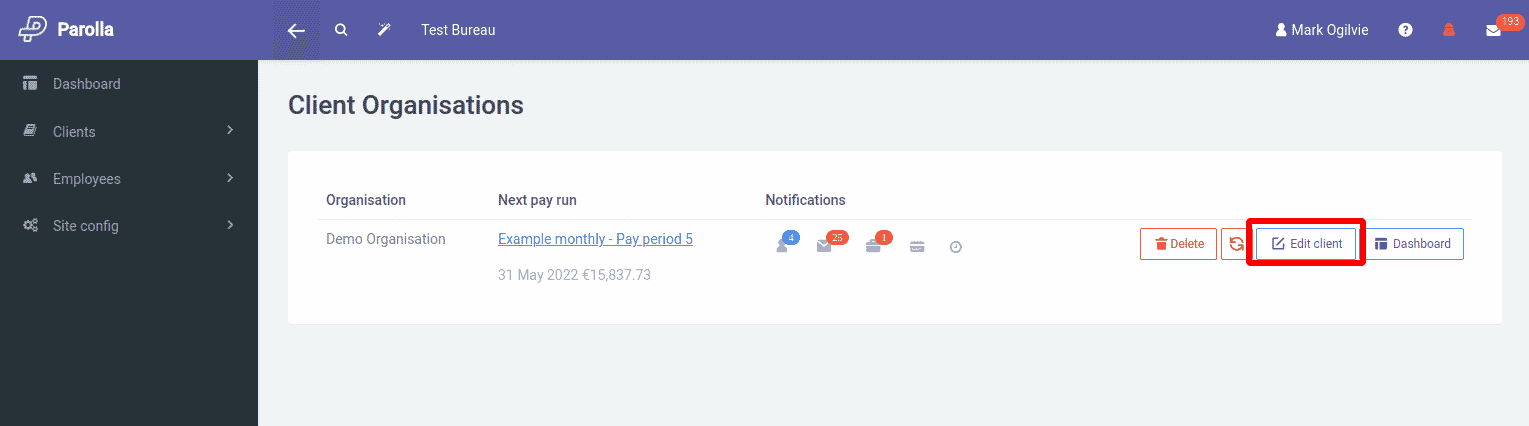
Task: Click the Edit client button
Action: click(1306, 244)
